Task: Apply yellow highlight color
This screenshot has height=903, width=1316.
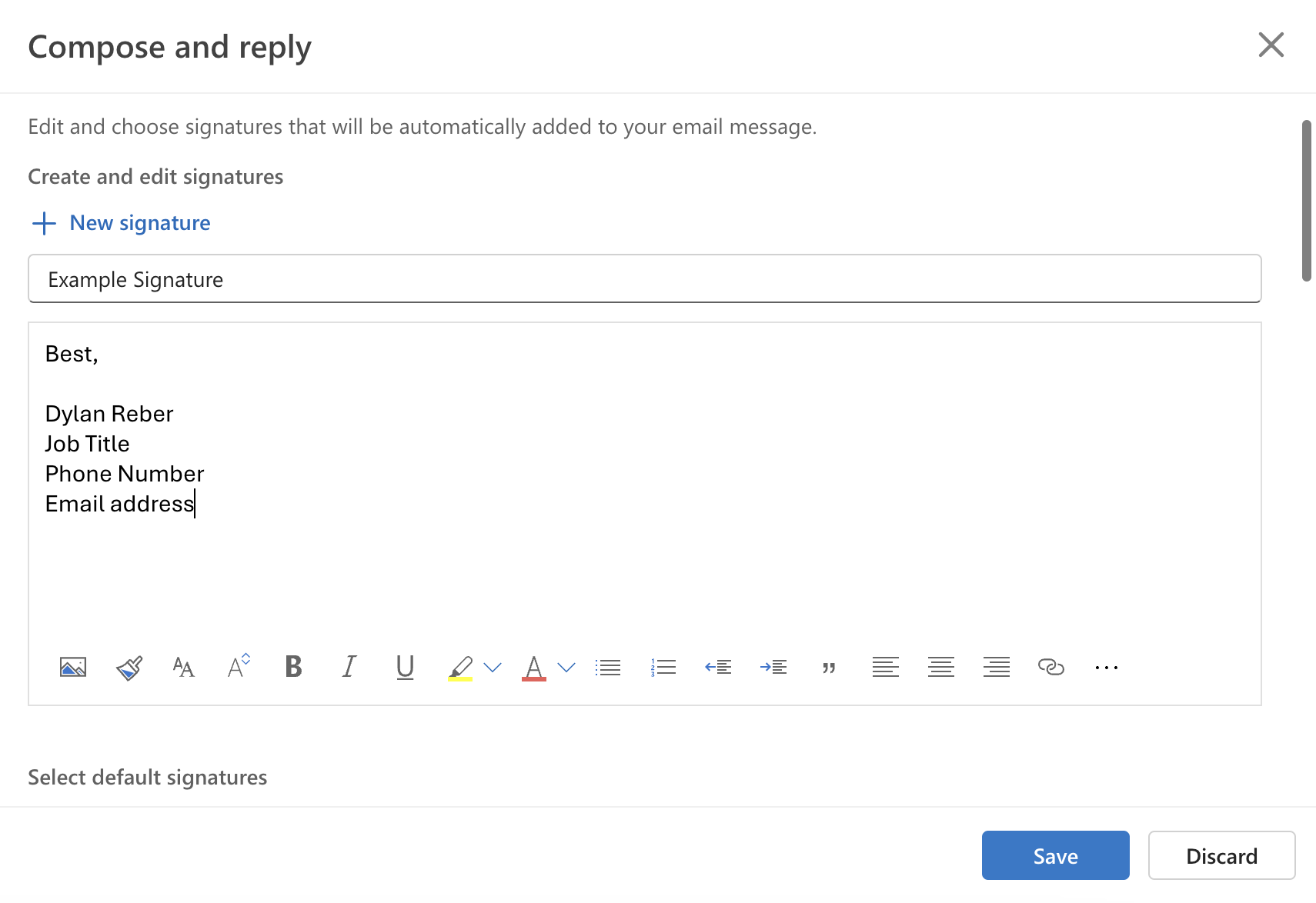Action: (x=460, y=668)
